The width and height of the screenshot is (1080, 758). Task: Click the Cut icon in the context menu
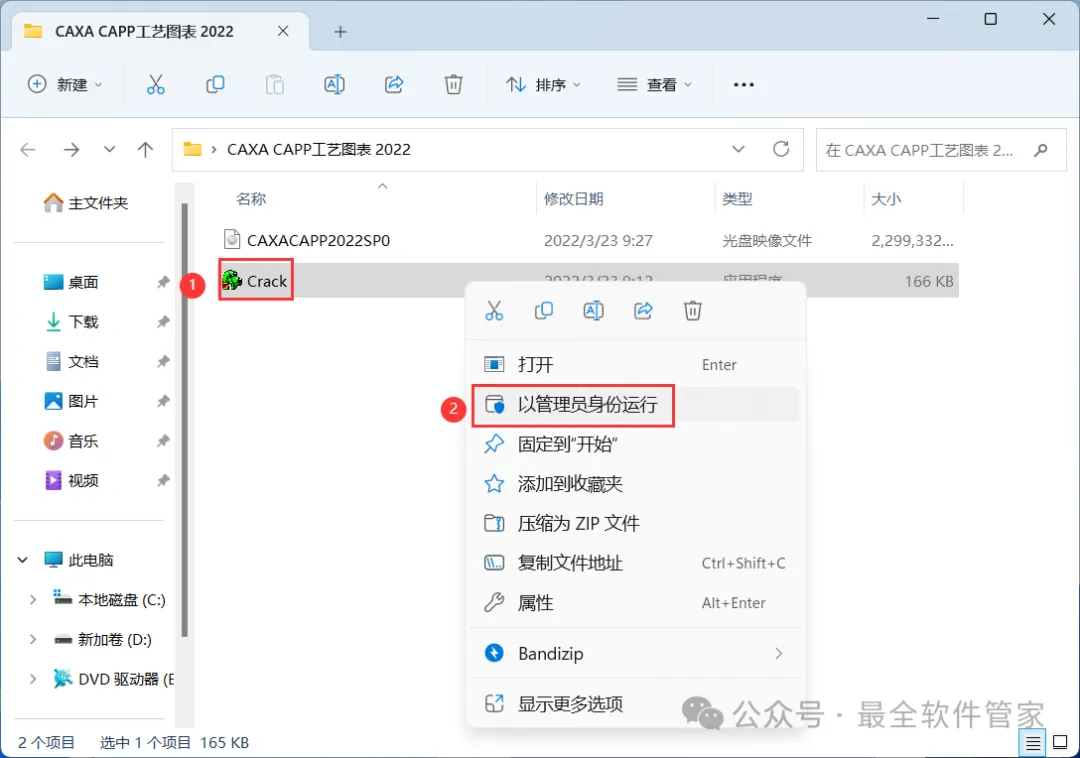pos(494,310)
